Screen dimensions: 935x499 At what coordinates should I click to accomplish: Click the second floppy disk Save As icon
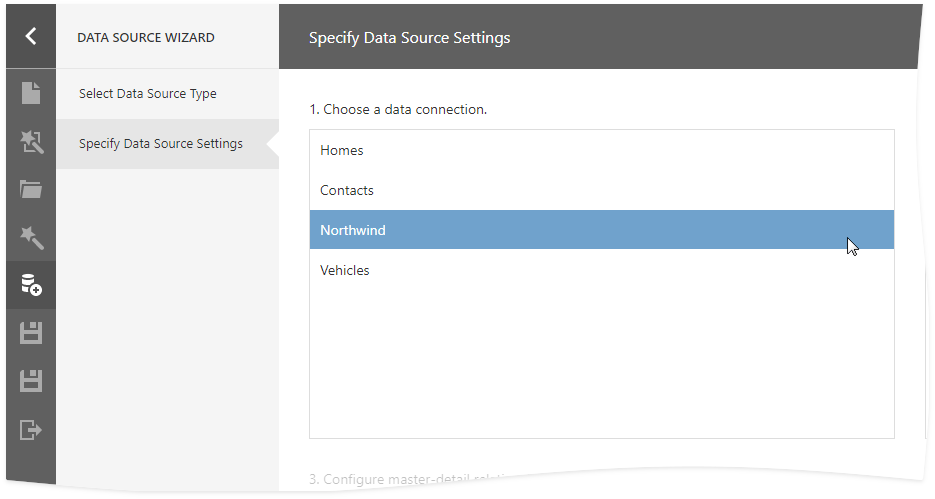[x=31, y=381]
